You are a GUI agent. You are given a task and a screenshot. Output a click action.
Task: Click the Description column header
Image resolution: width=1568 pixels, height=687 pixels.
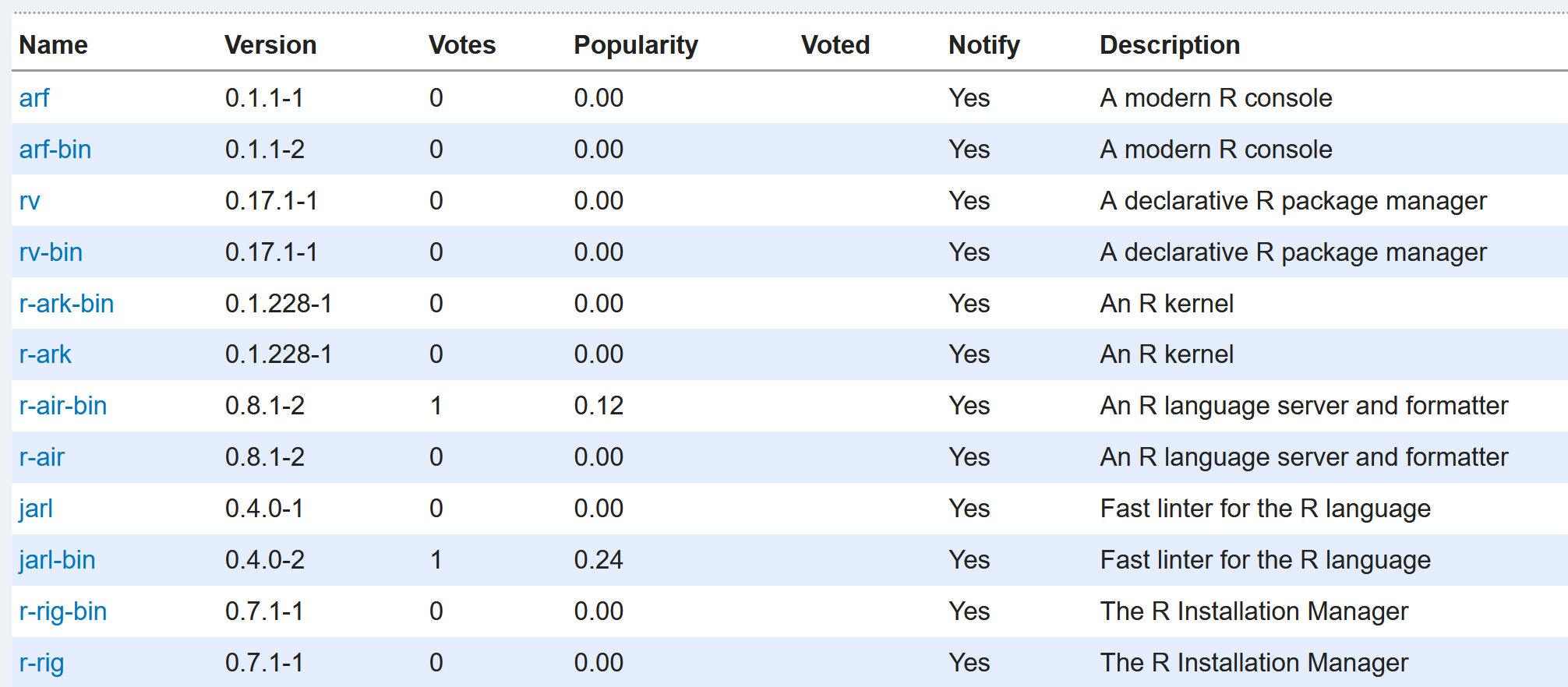click(x=1170, y=45)
